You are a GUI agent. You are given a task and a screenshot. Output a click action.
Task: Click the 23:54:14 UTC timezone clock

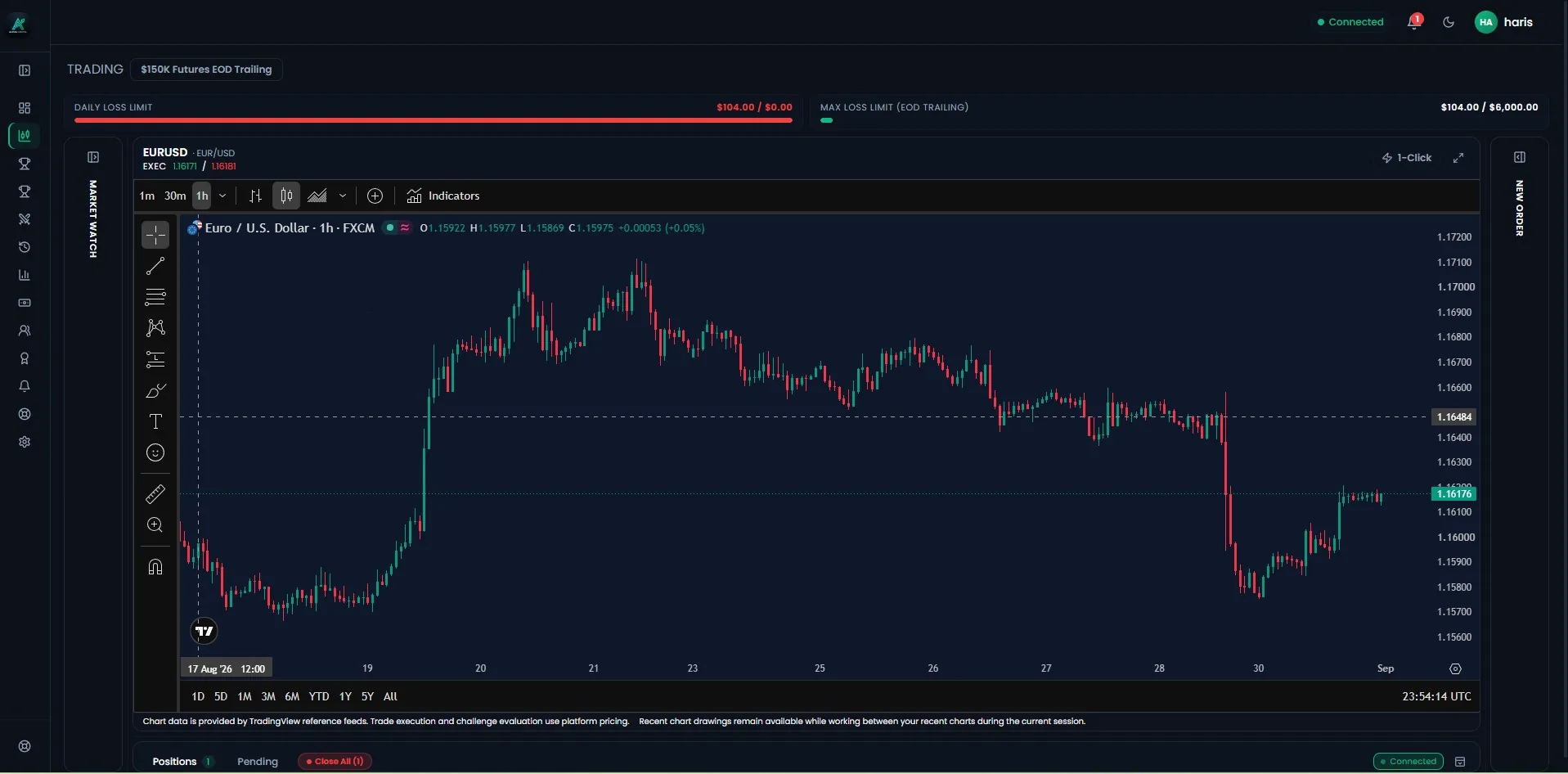click(x=1436, y=696)
